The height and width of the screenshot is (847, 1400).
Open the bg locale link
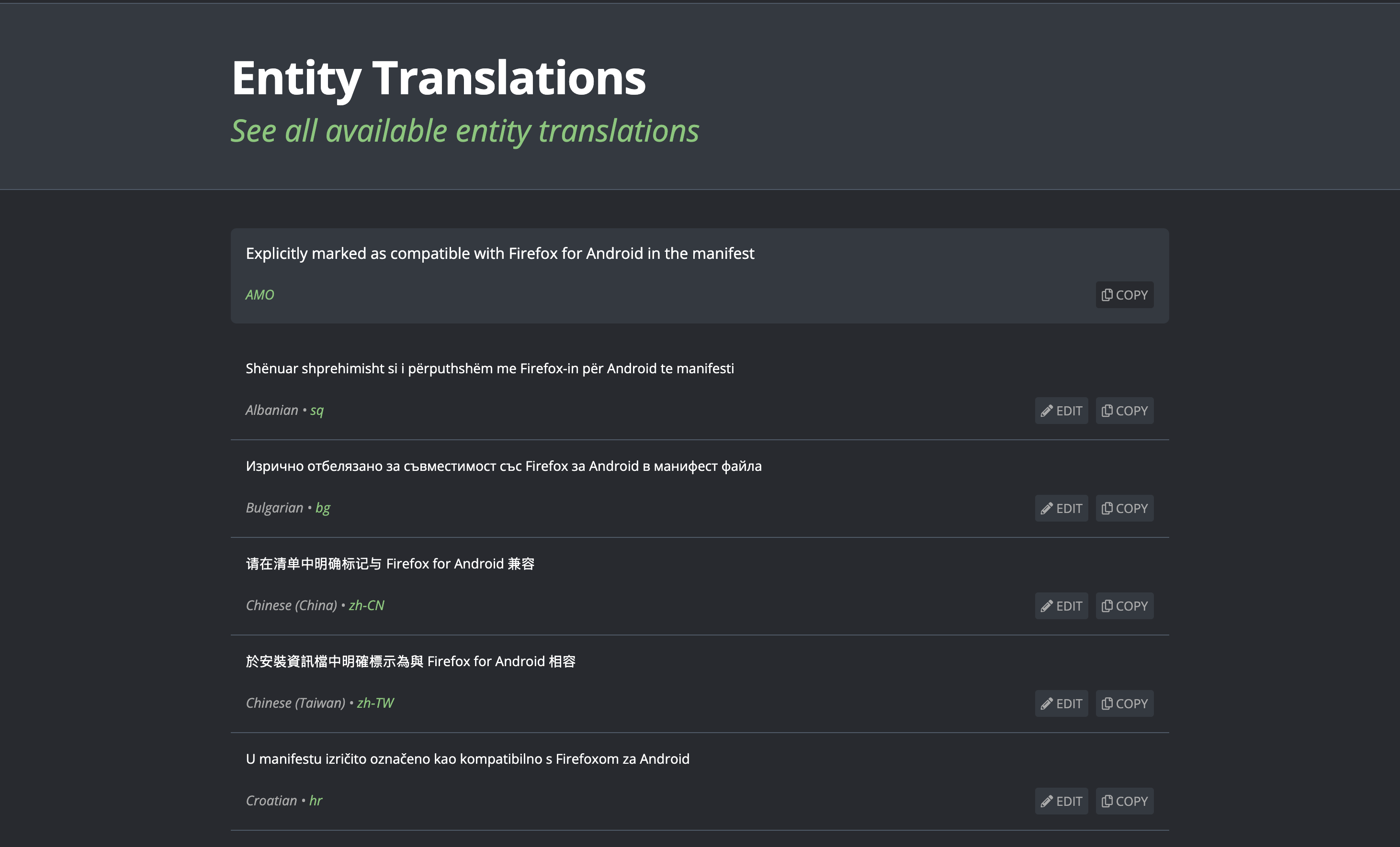[323, 508]
